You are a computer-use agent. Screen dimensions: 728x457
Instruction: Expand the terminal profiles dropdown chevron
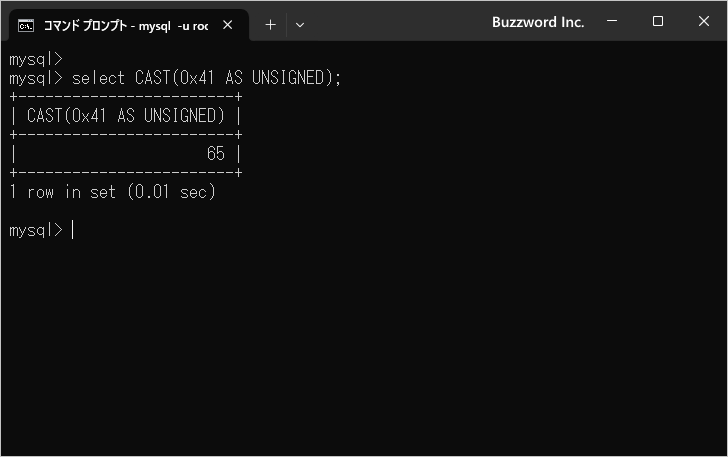(x=300, y=25)
